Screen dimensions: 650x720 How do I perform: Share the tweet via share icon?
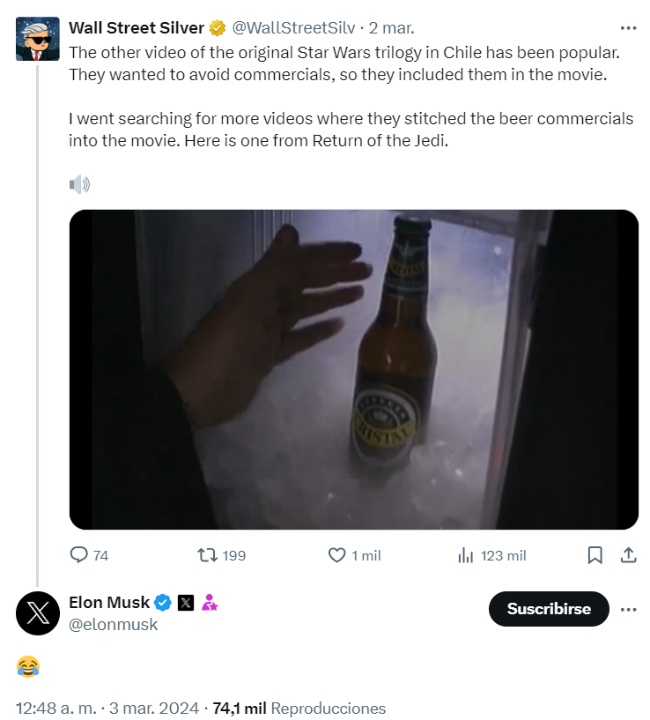[628, 555]
